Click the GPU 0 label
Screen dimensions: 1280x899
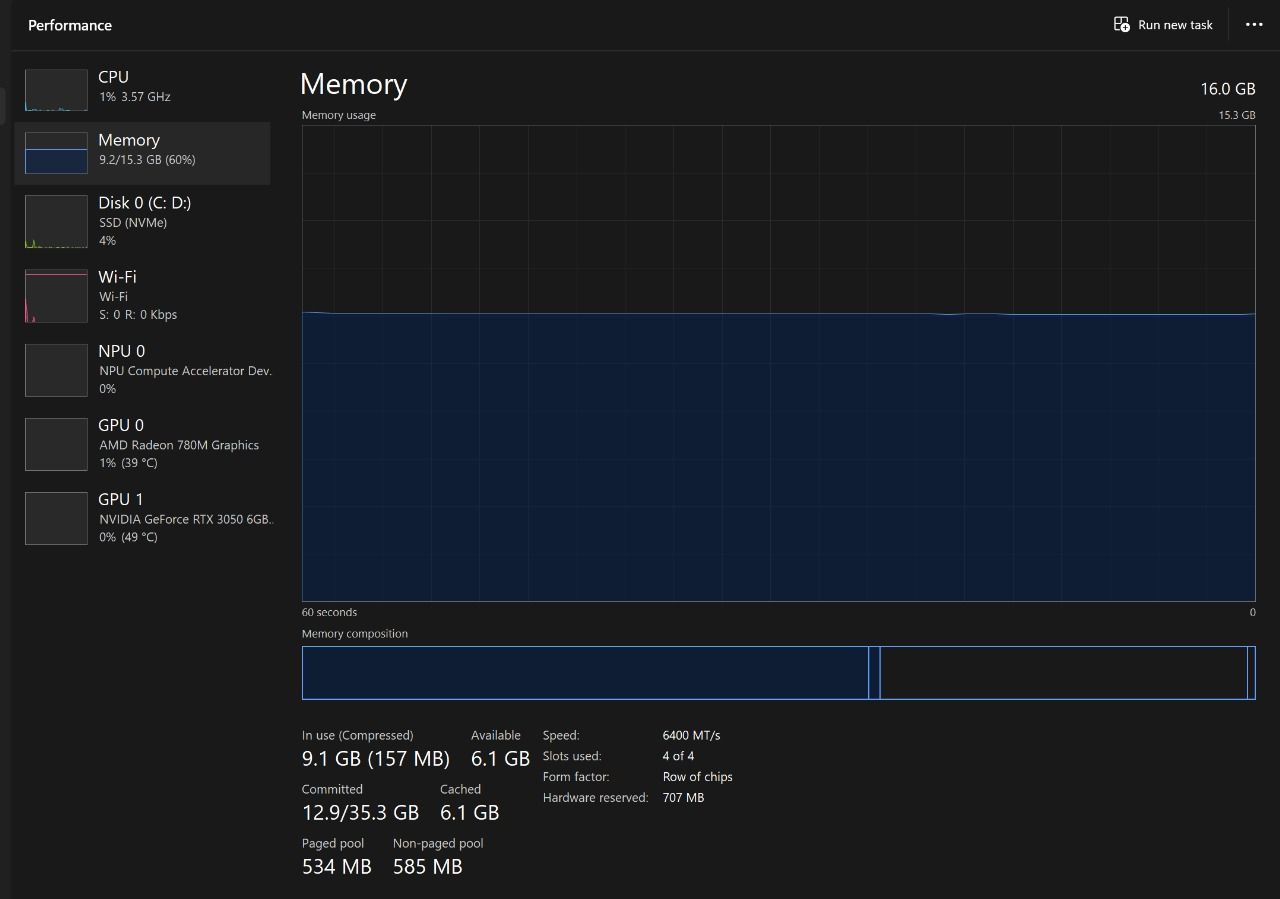click(121, 425)
